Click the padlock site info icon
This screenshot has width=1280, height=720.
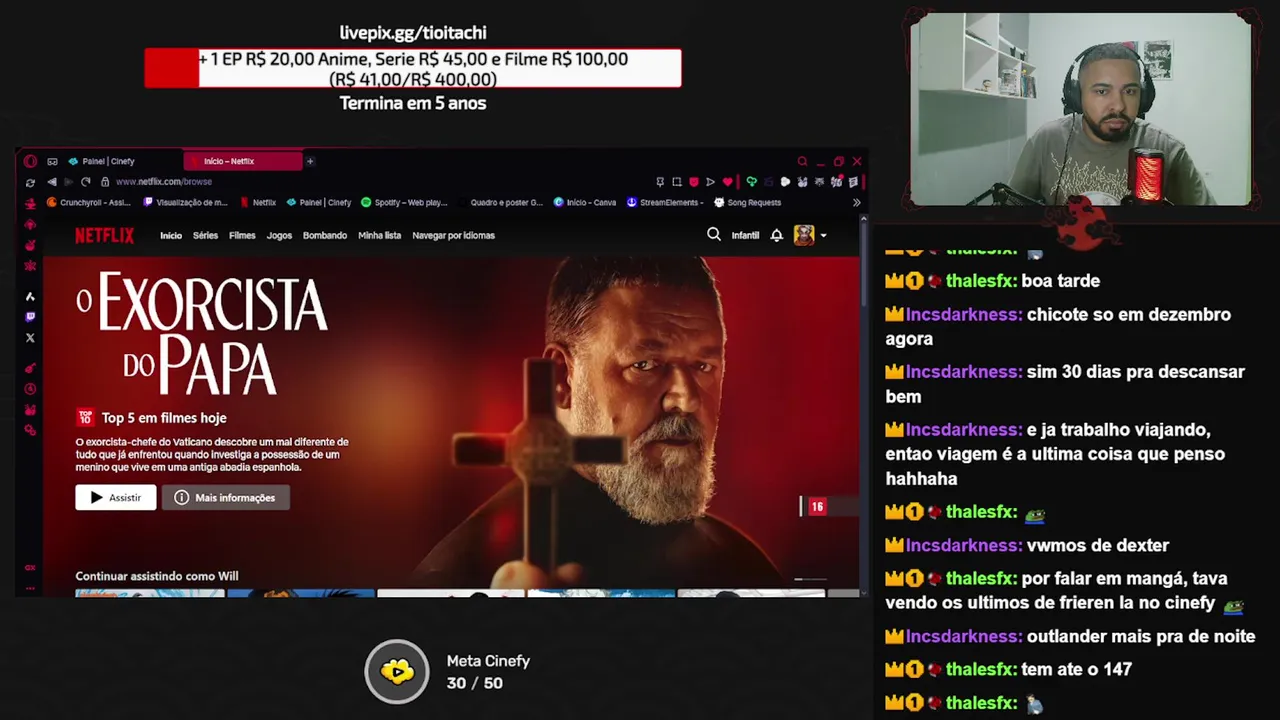105,182
